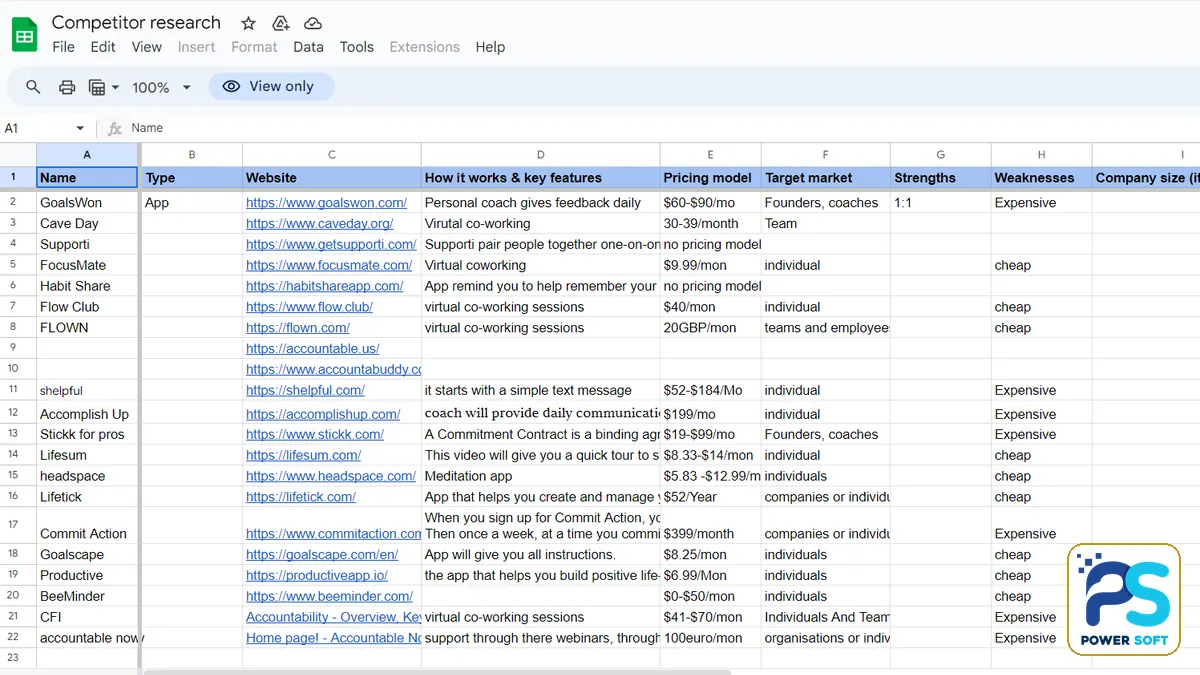Open the lifesum.com link
The width and height of the screenshot is (1200, 675).
pos(303,455)
